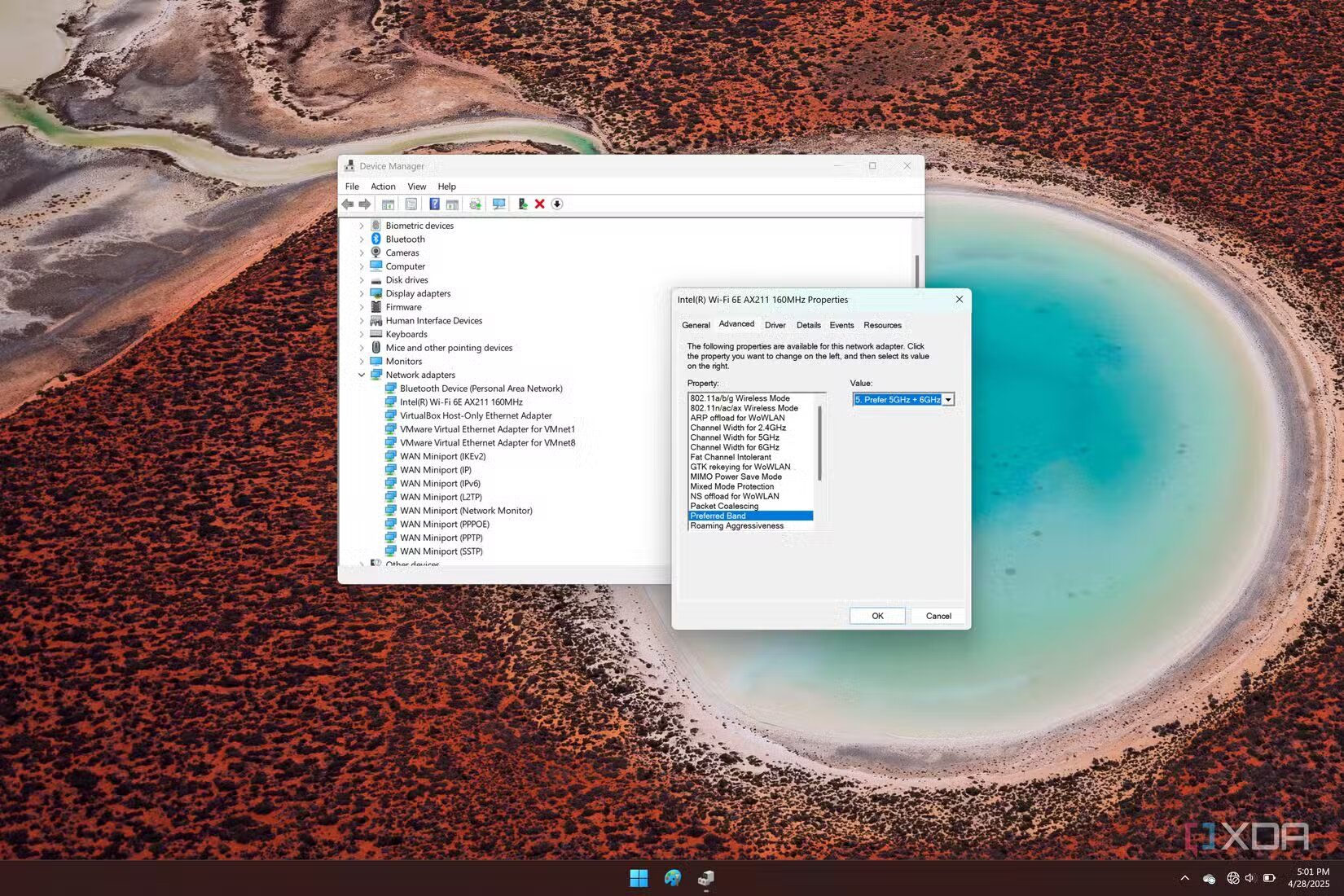Screen dimensions: 1344x896
Task: Open the Value dropdown for Preferred Band
Action: point(948,400)
